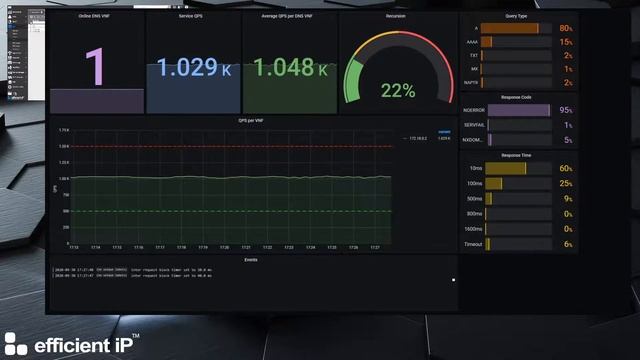Open the Service QPS panel title menu
Image resolution: width=640 pixels, height=360 pixels.
pos(190,16)
